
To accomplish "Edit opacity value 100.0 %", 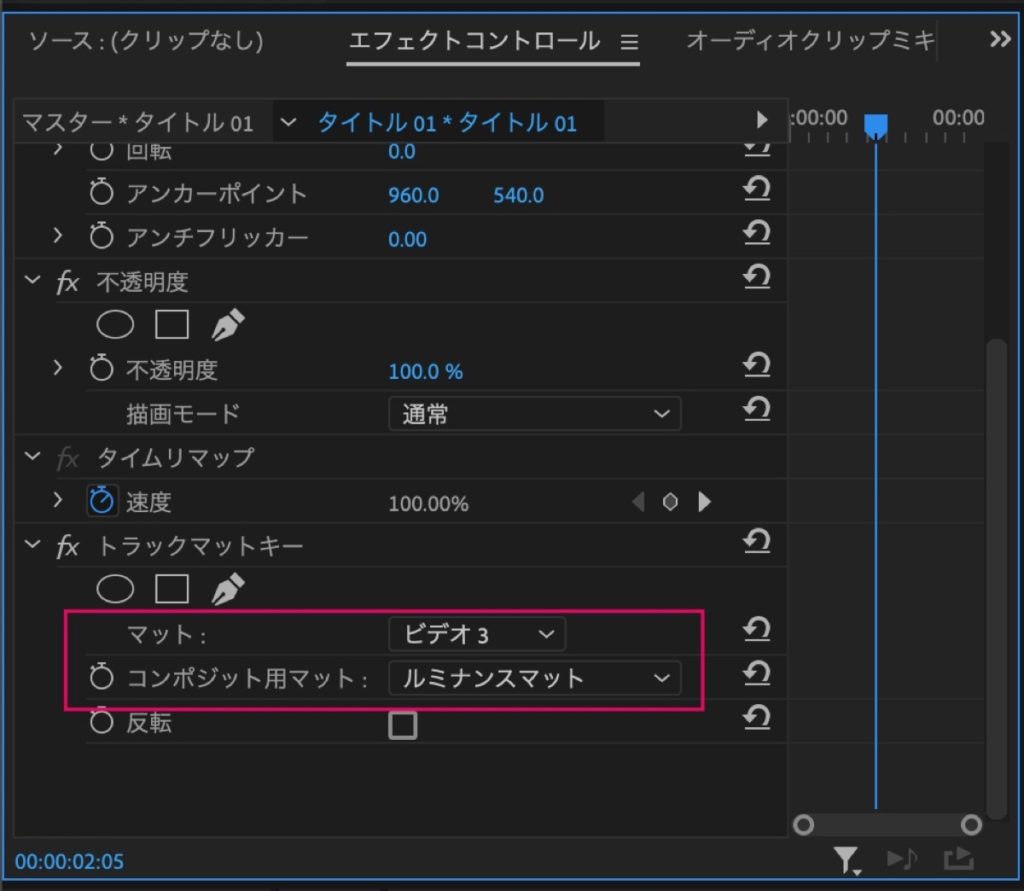I will (426, 372).
